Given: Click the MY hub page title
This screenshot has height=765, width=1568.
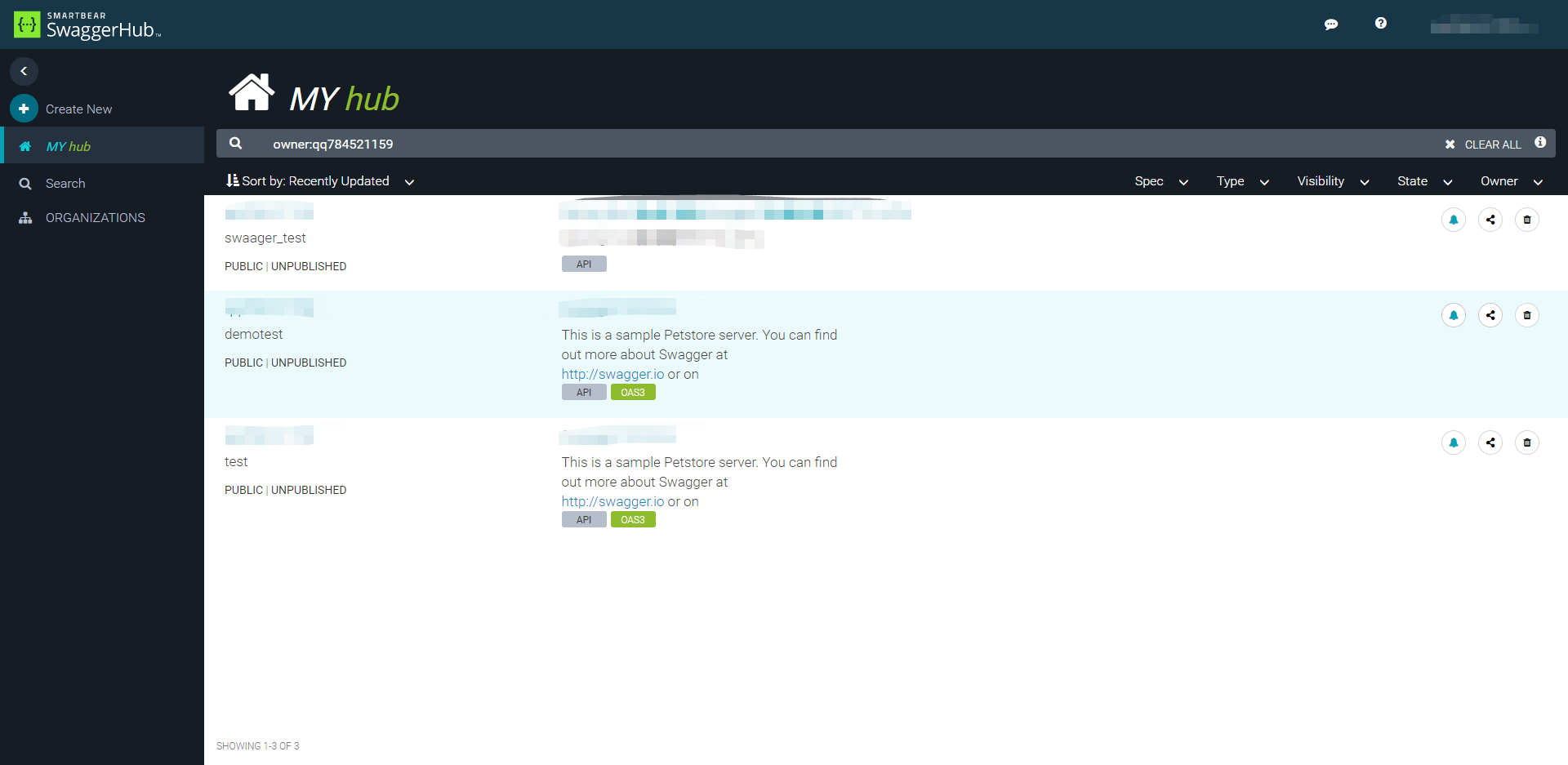Looking at the screenshot, I should pyautogui.click(x=344, y=99).
